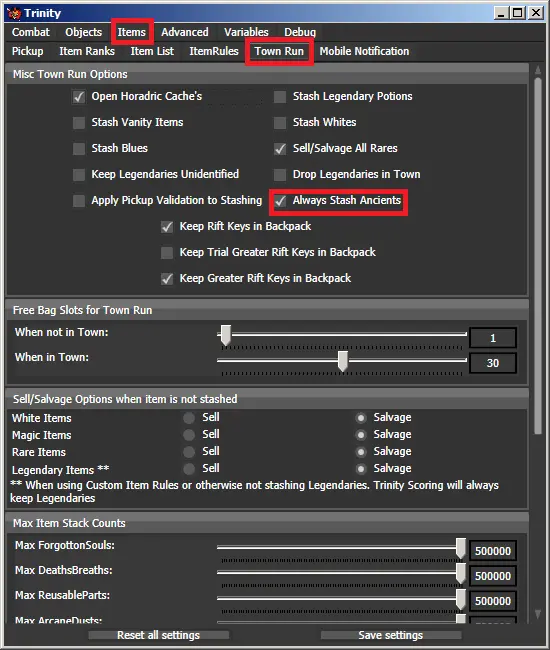Image resolution: width=550 pixels, height=650 pixels.
Task: Click Save settings button
Action: 390,635
